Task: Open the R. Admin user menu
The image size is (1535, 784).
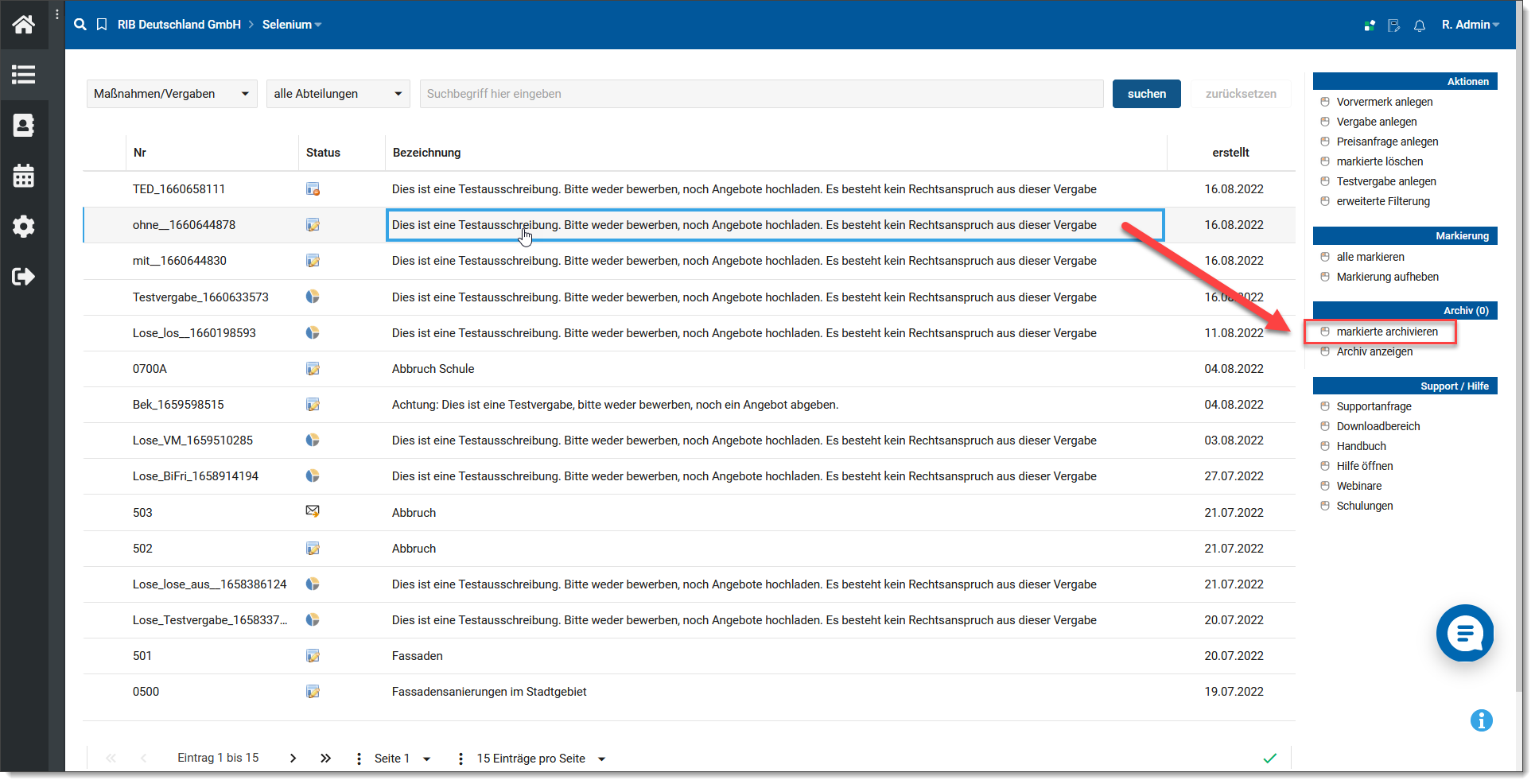Action: click(1470, 25)
